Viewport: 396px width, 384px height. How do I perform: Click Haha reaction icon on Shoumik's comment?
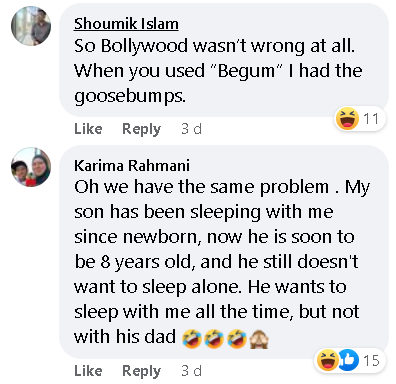pos(347,118)
